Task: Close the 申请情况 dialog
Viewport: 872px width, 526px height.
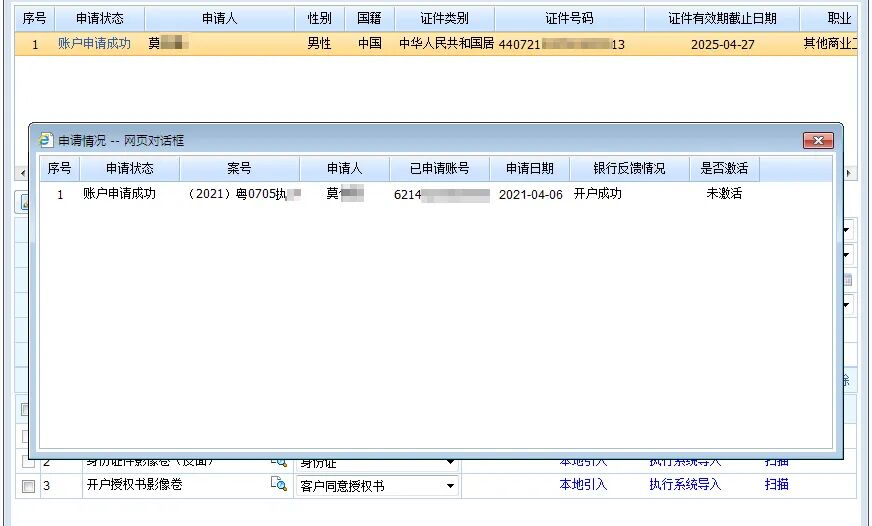Action: tap(818, 141)
